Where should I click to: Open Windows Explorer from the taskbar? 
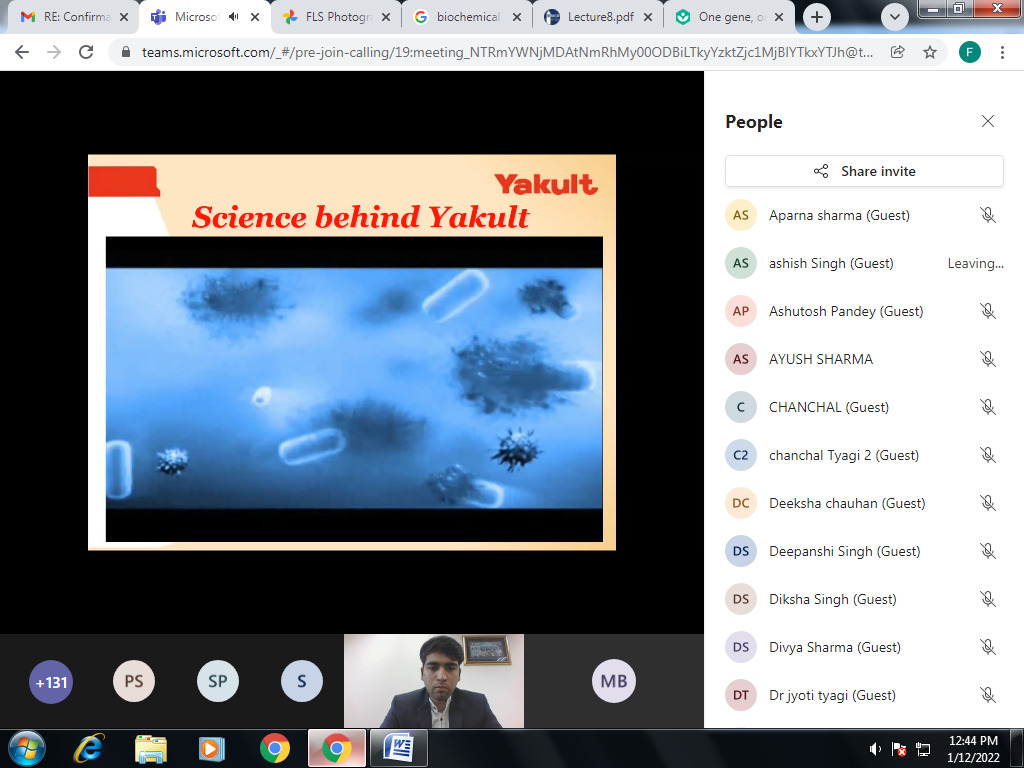coord(150,748)
